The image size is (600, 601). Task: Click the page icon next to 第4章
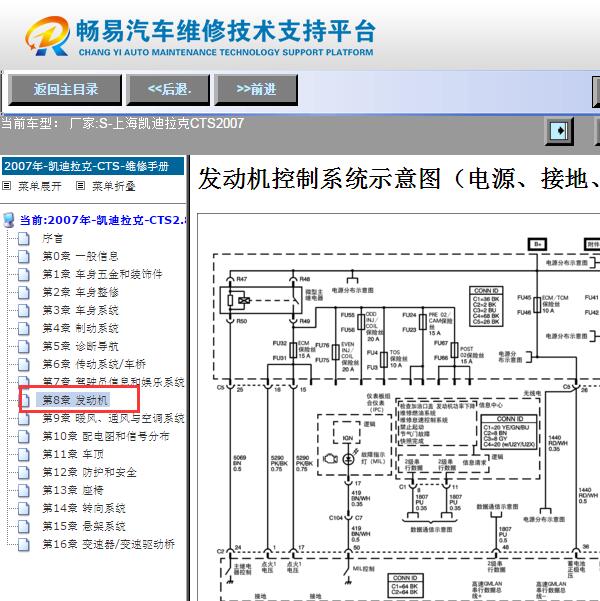(x=24, y=328)
